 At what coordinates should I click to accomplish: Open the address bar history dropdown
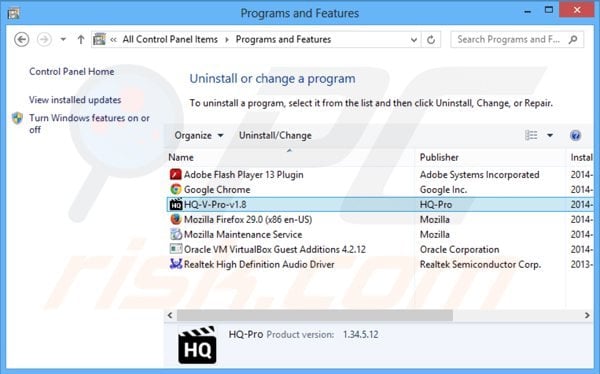[414, 39]
